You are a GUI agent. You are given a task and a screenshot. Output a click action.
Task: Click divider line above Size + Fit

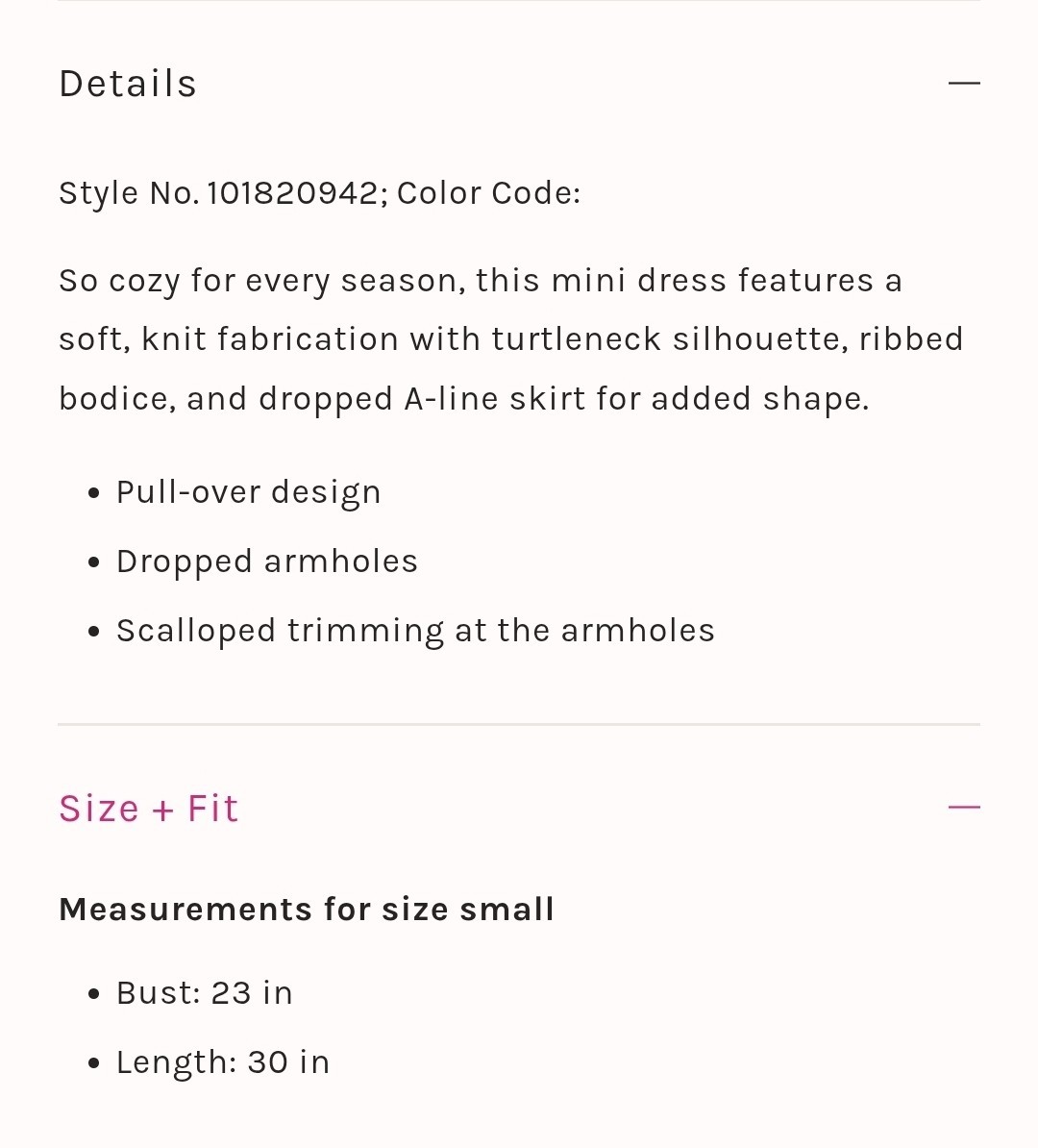519,724
